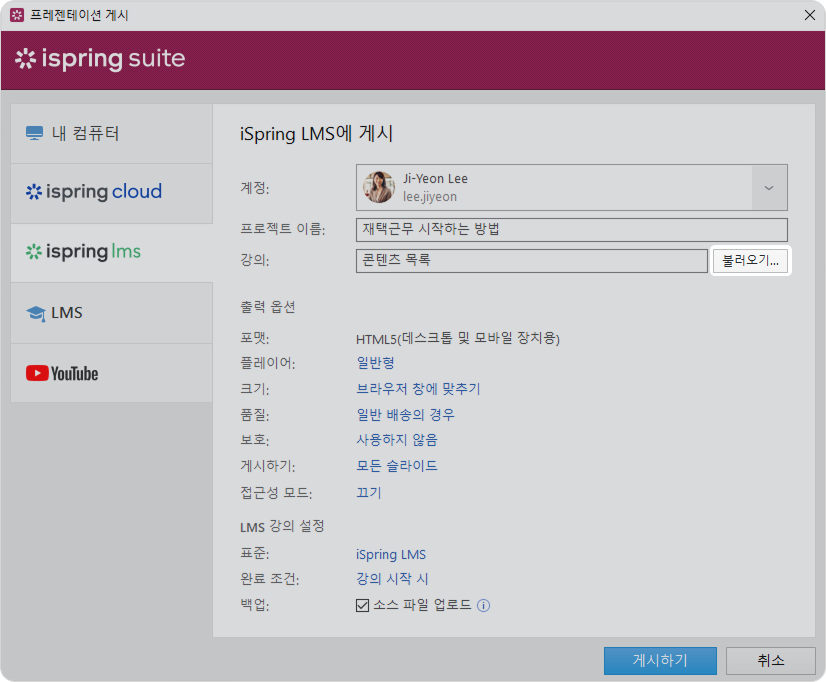Click the monitor icon beside 내 컴퓨터

coord(35,134)
